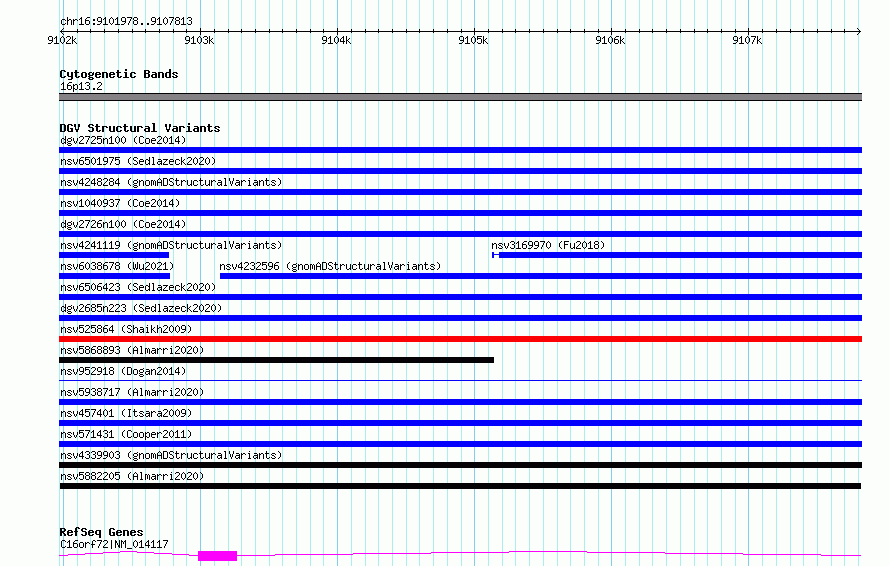Select nsv5882205 (Almarri2020) label
Image resolution: width=890 pixels, height=566 pixels.
point(132,476)
